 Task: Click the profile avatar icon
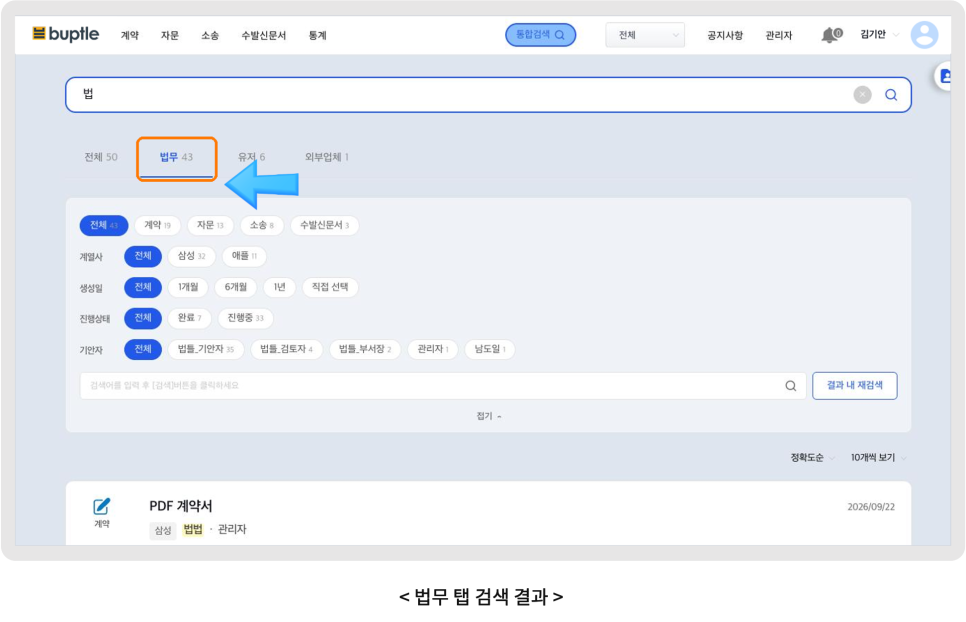[x=924, y=34]
